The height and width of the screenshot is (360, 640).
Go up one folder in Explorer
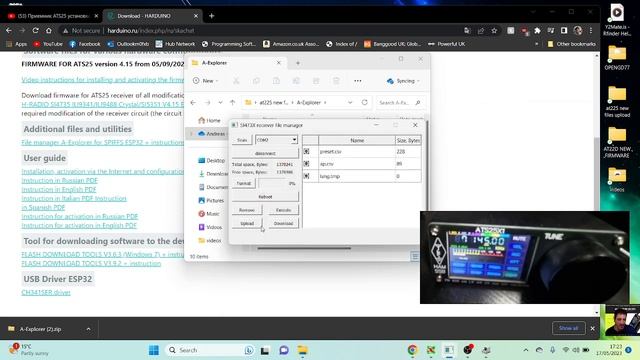point(232,102)
